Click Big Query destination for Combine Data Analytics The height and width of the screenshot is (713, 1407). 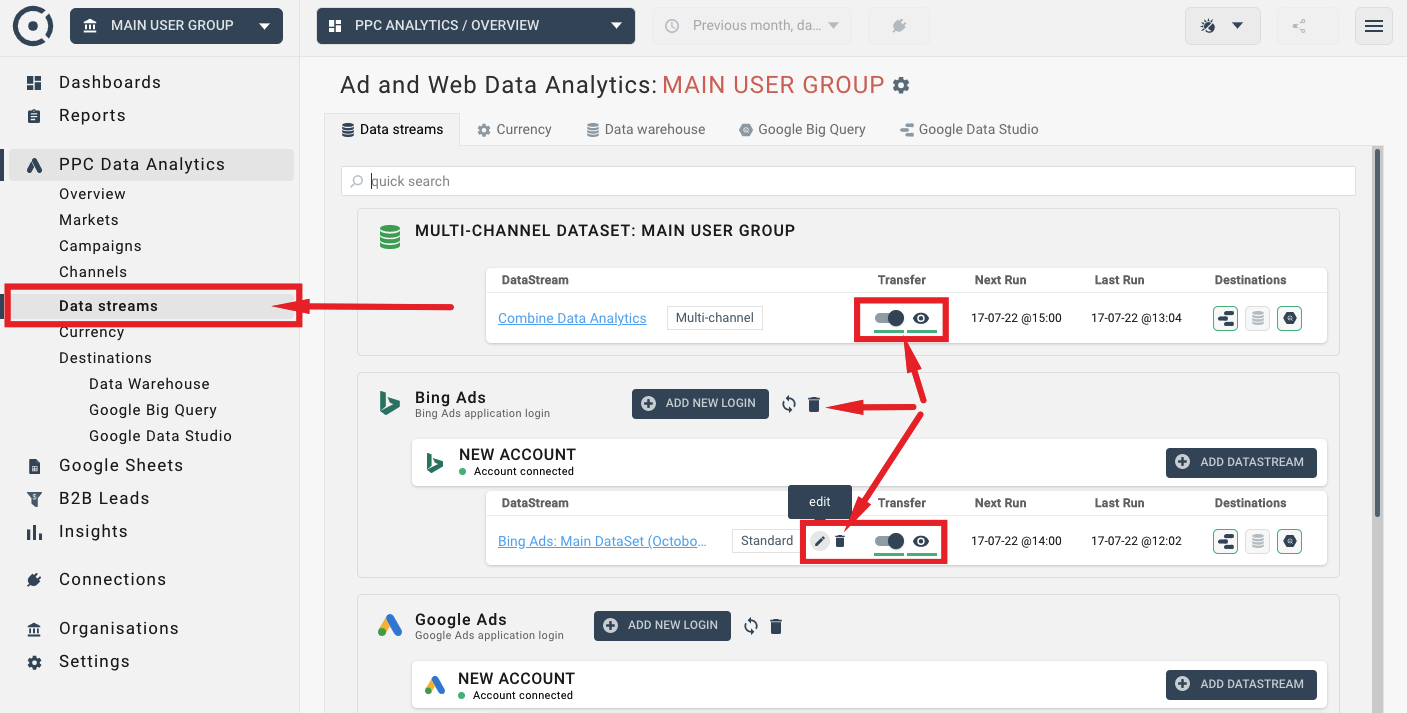tap(1290, 319)
